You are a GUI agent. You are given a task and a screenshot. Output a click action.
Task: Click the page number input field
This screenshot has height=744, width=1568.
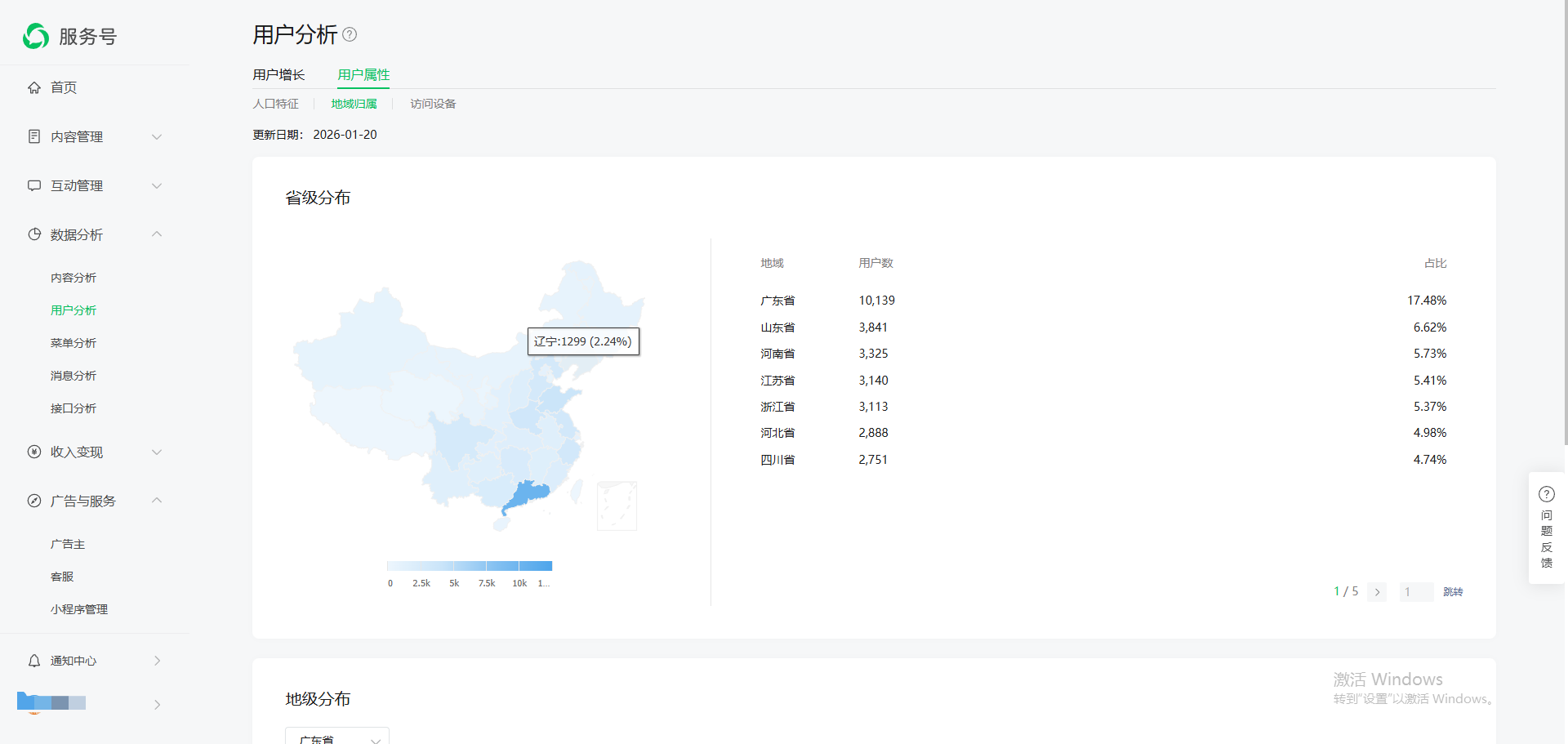coord(1416,592)
